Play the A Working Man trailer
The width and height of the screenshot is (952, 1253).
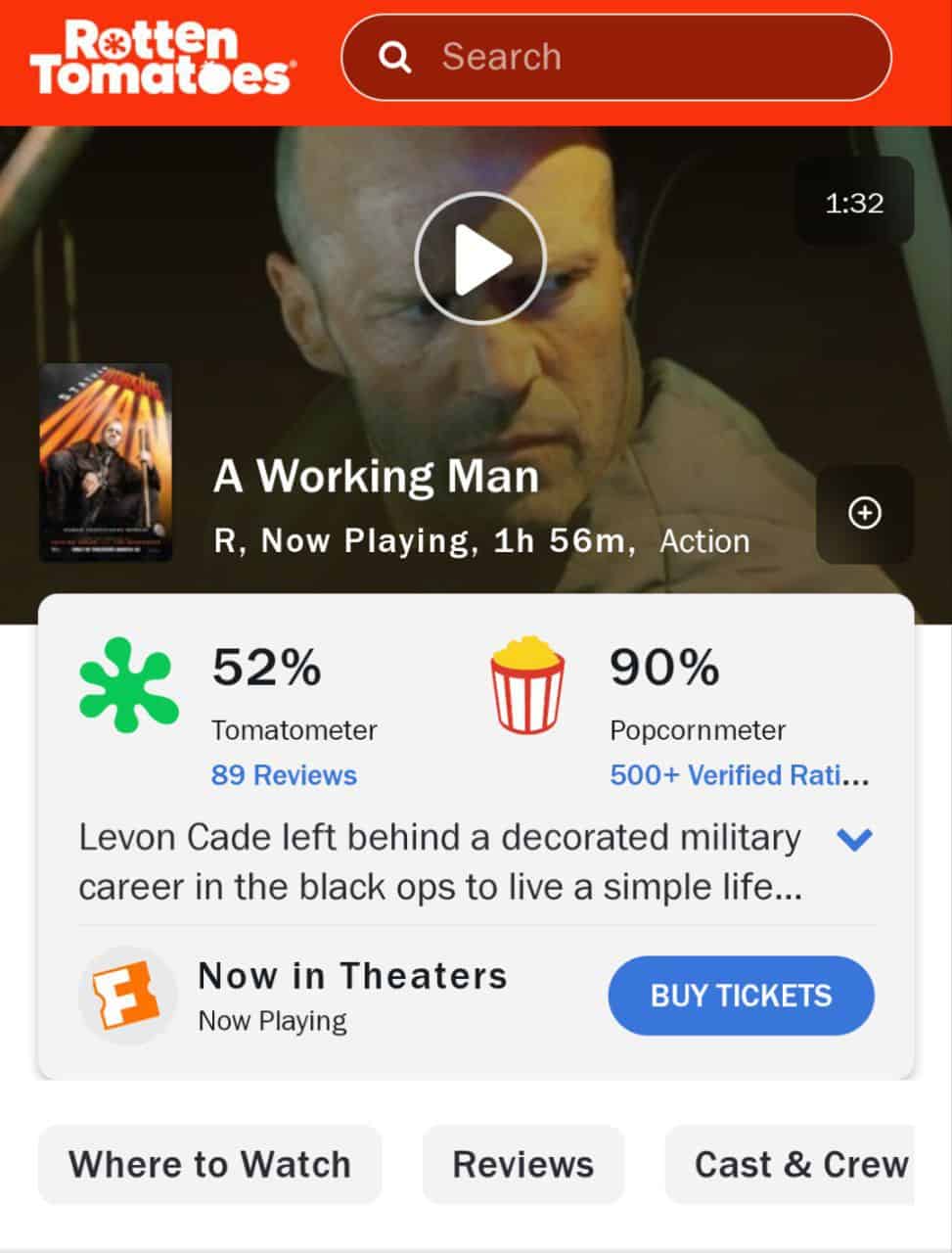pos(479,258)
